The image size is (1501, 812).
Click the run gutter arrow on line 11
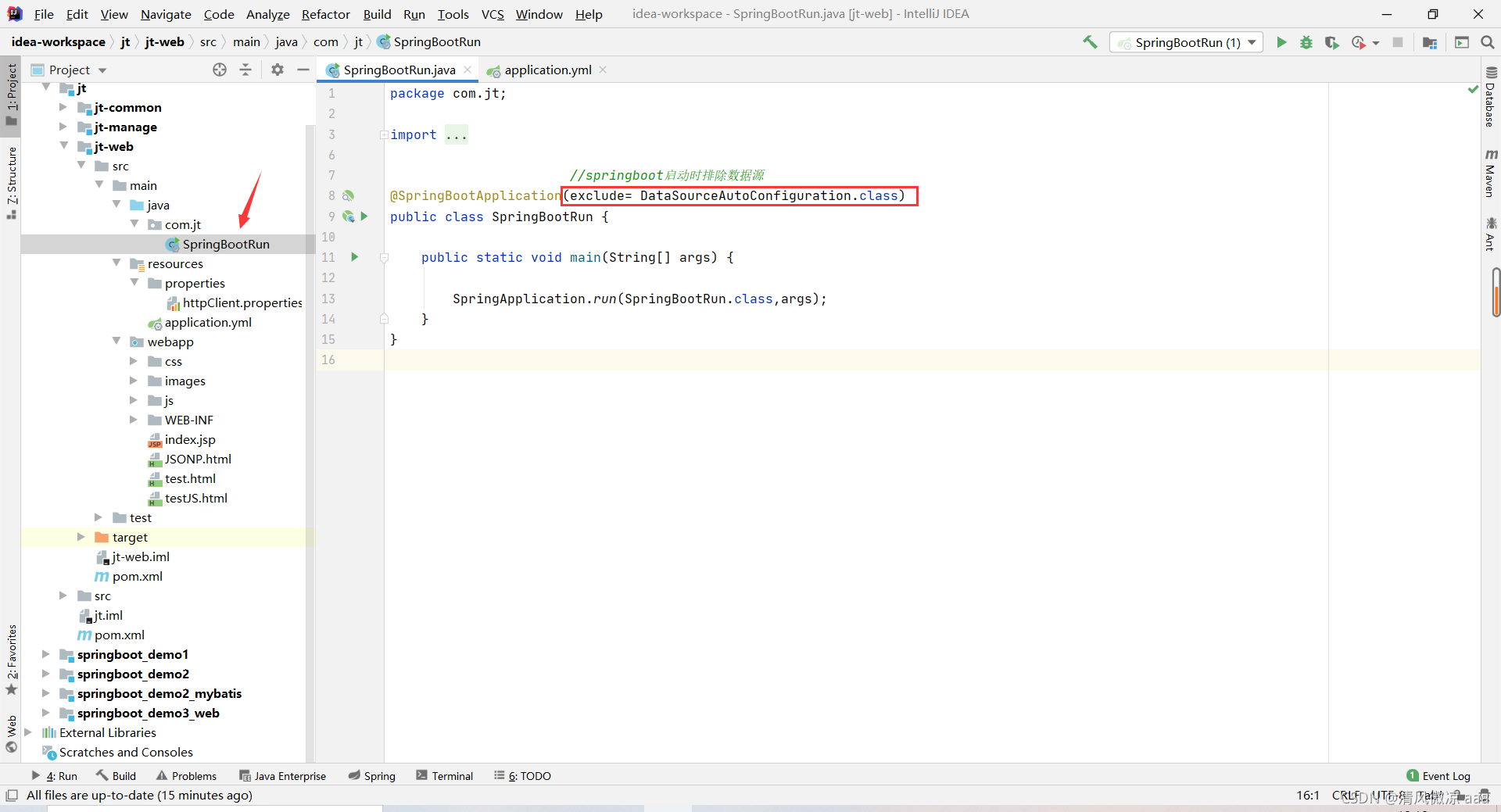coord(355,256)
